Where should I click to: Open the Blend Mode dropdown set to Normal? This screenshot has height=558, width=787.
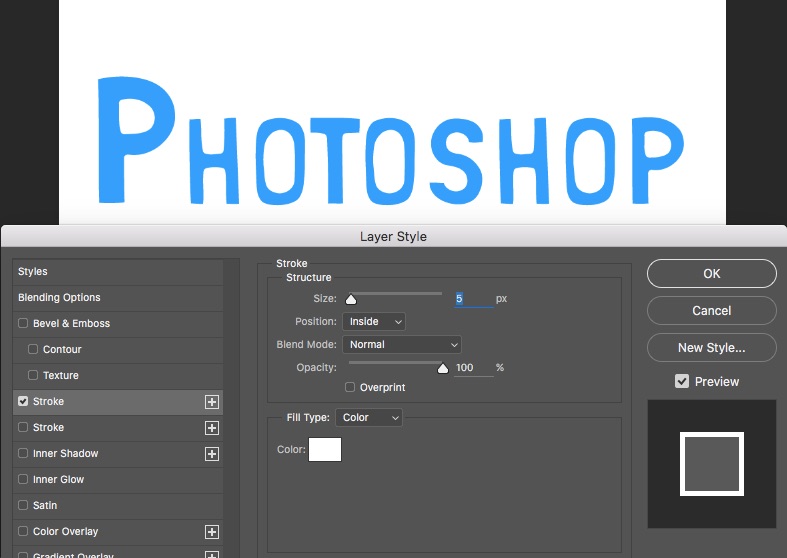click(402, 345)
